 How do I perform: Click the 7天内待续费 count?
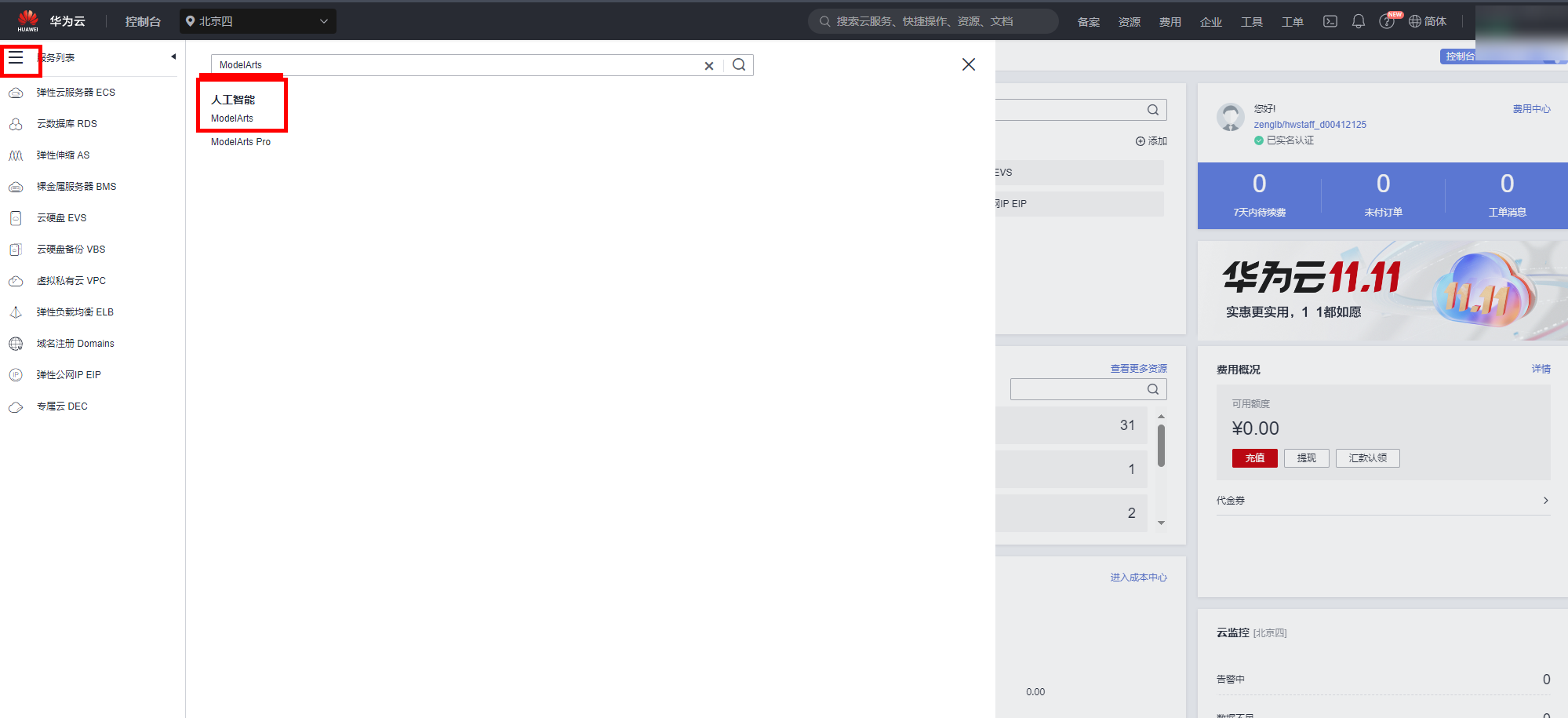[x=1260, y=184]
